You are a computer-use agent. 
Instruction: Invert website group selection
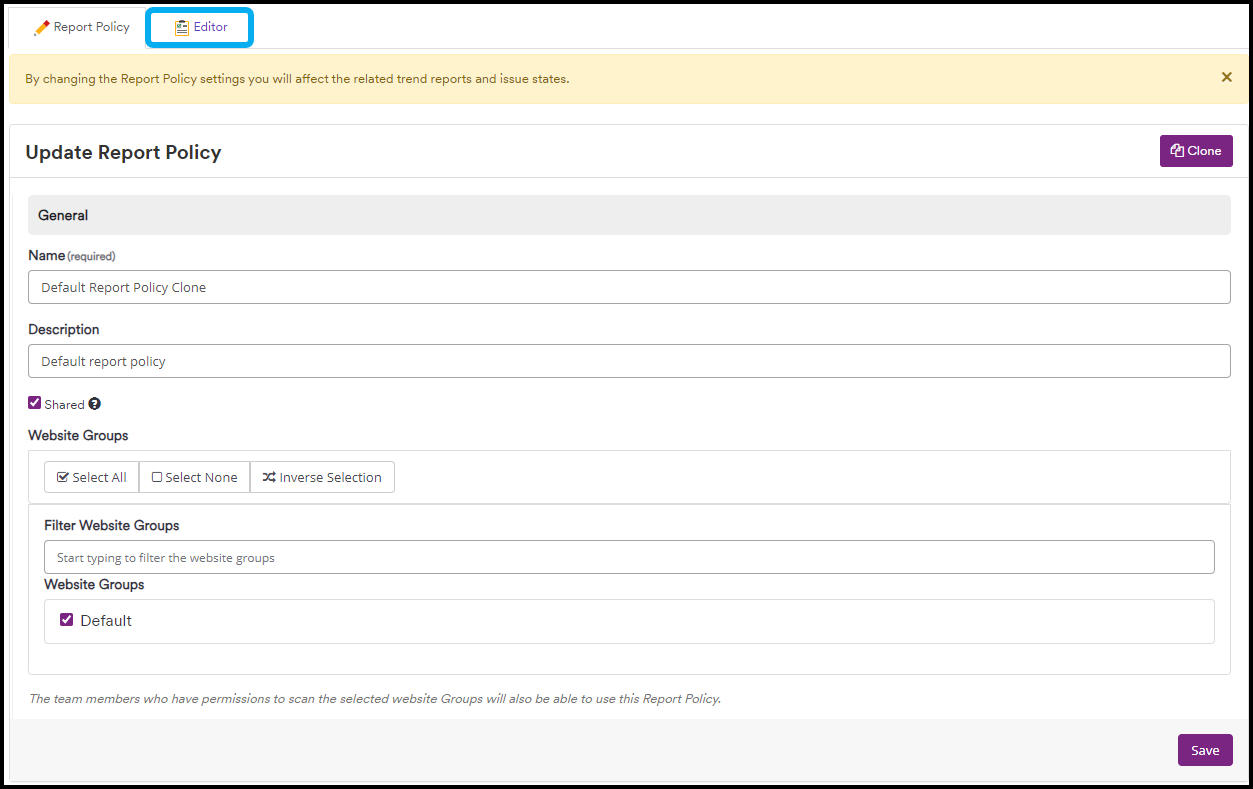pos(322,477)
